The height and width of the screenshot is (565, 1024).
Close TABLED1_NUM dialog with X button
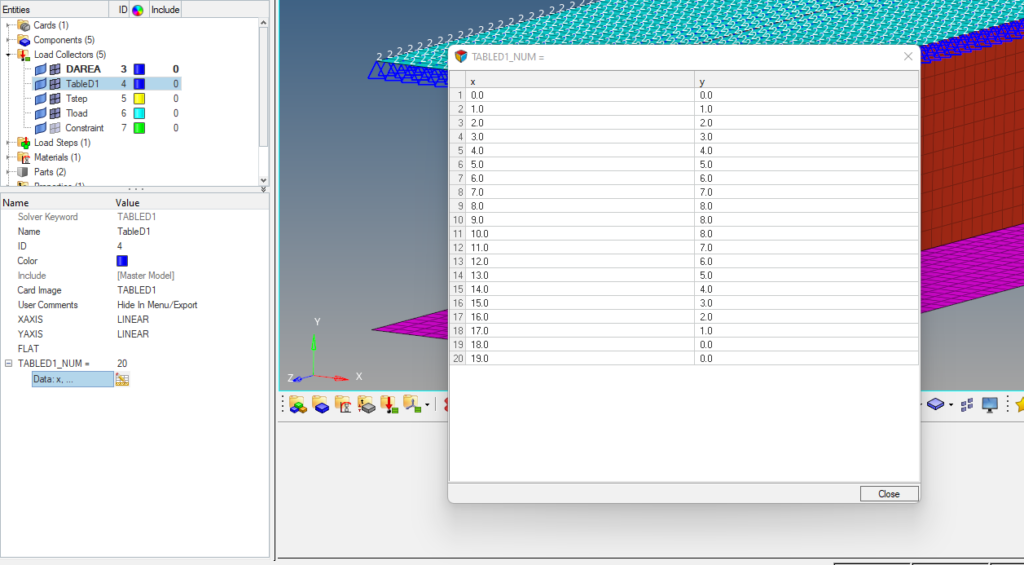click(x=908, y=57)
